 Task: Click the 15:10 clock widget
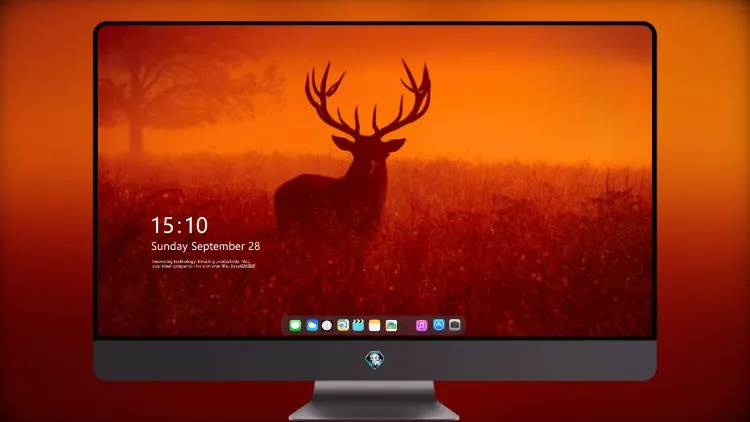click(x=179, y=225)
